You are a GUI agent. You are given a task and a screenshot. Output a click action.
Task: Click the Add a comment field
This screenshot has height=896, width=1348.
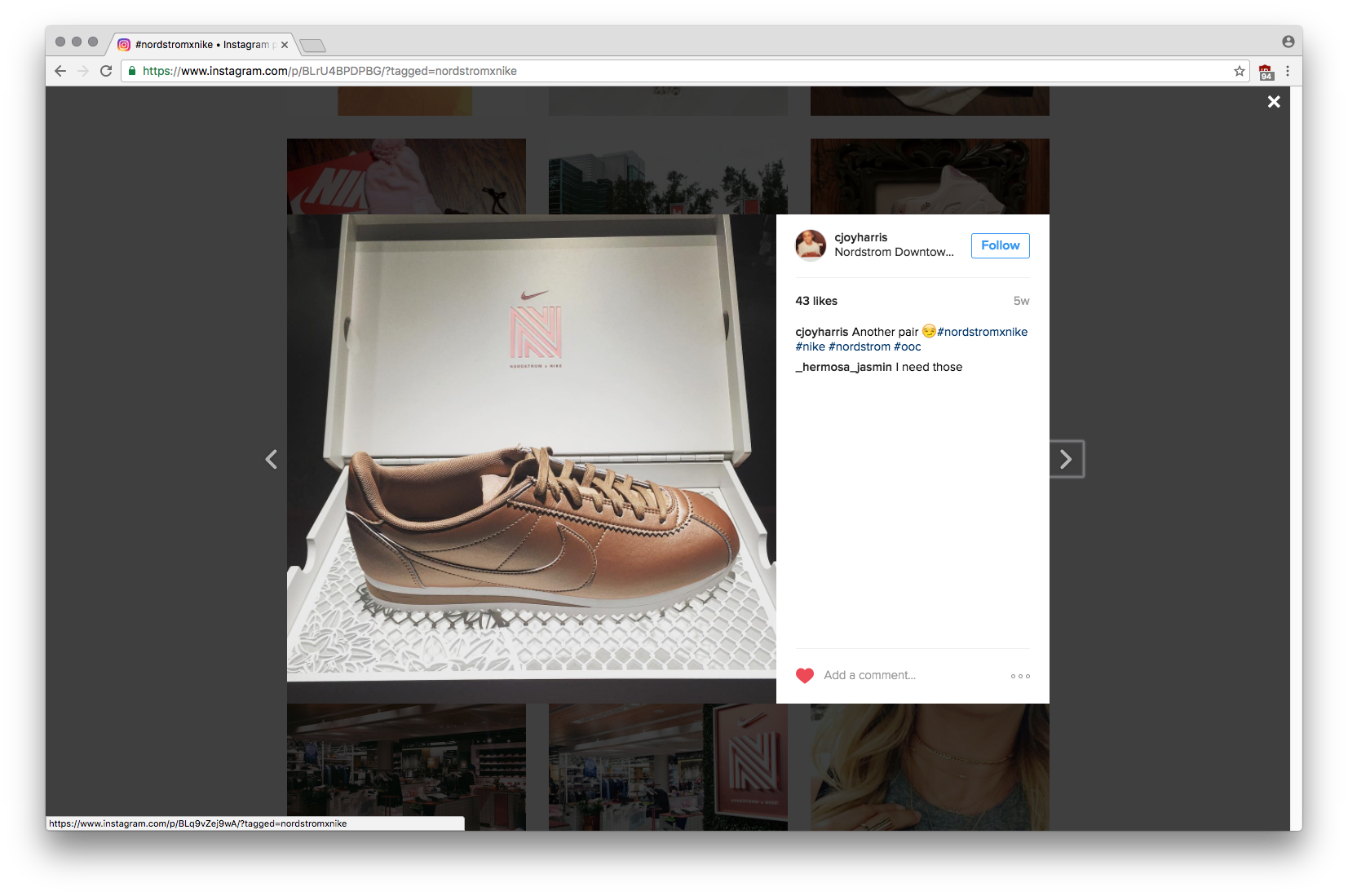[870, 675]
